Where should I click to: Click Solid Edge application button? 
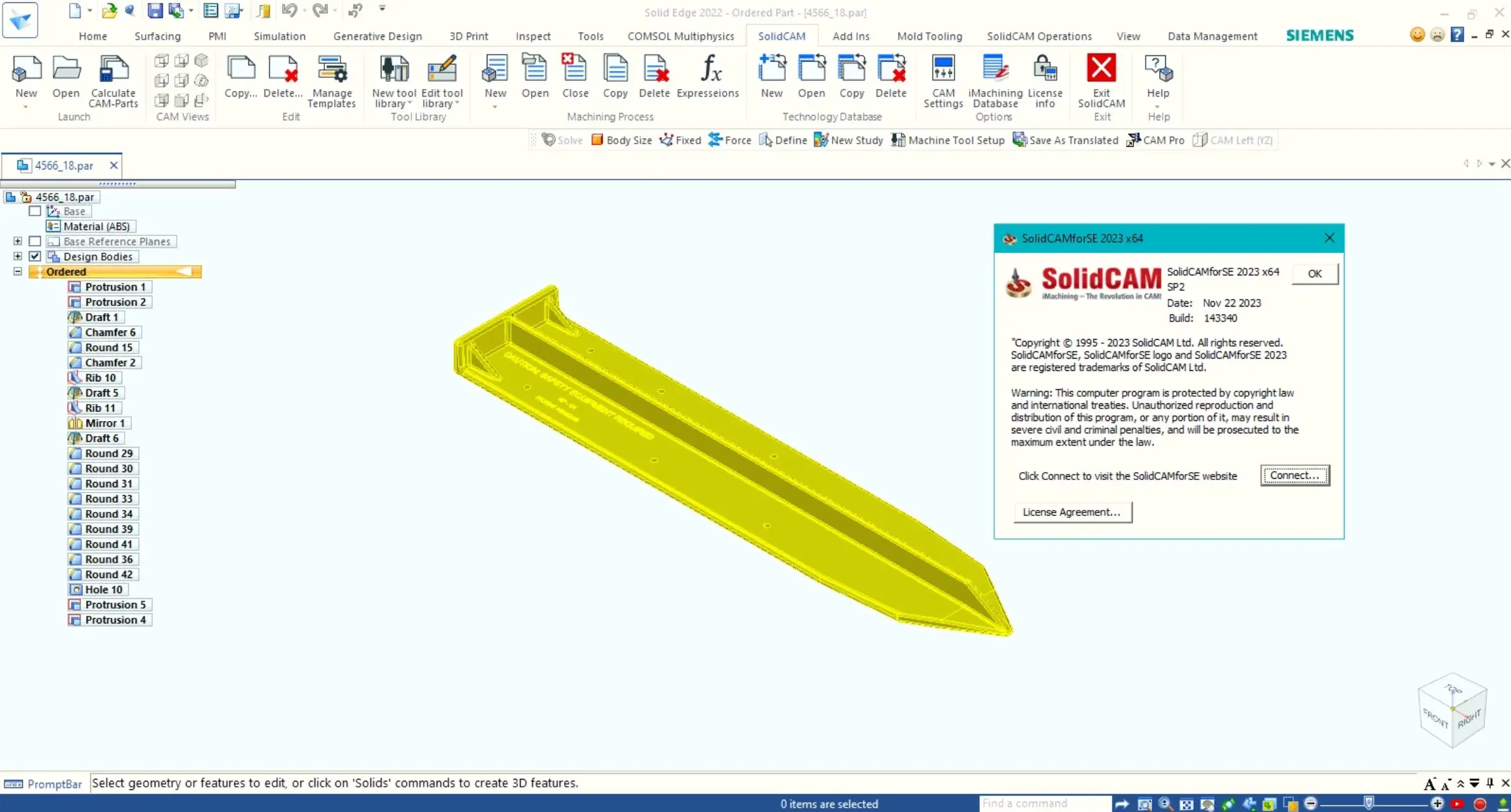tap(20, 19)
